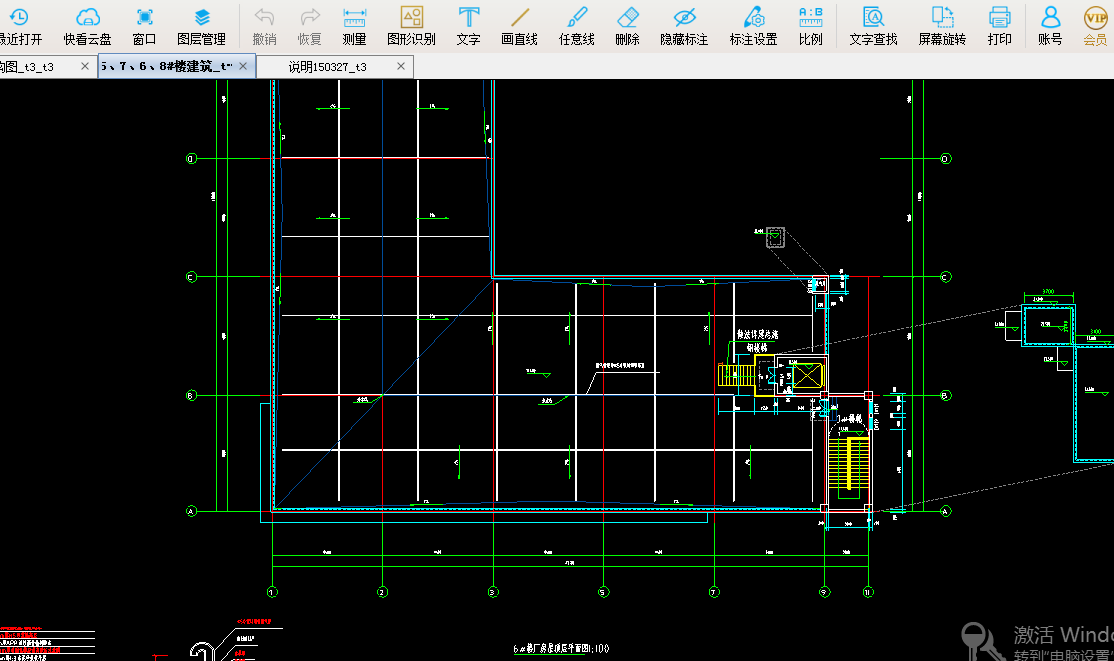
Task: Choose the 任意线 freehand line tool
Action: coord(576,26)
